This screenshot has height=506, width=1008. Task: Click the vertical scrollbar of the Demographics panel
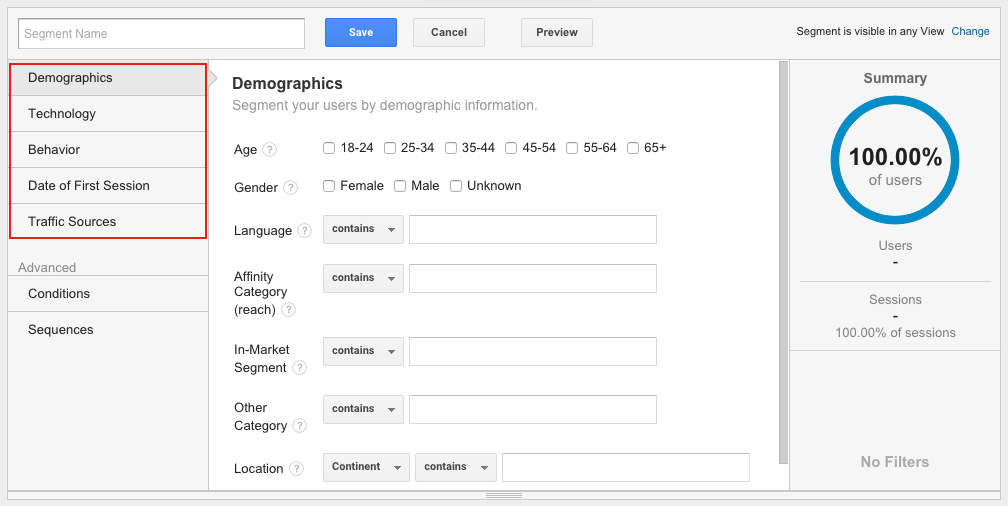(783, 260)
